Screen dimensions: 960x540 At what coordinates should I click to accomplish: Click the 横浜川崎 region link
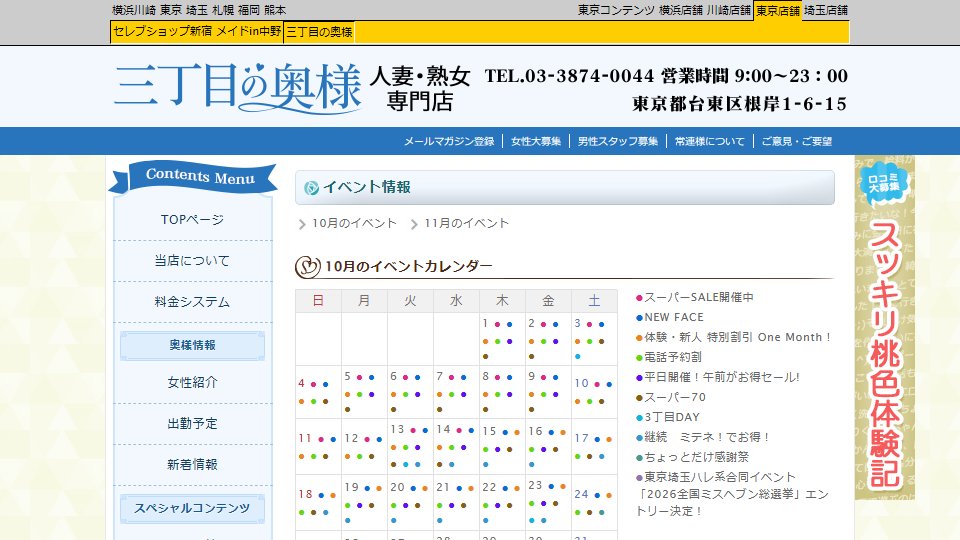pyautogui.click(x=134, y=10)
